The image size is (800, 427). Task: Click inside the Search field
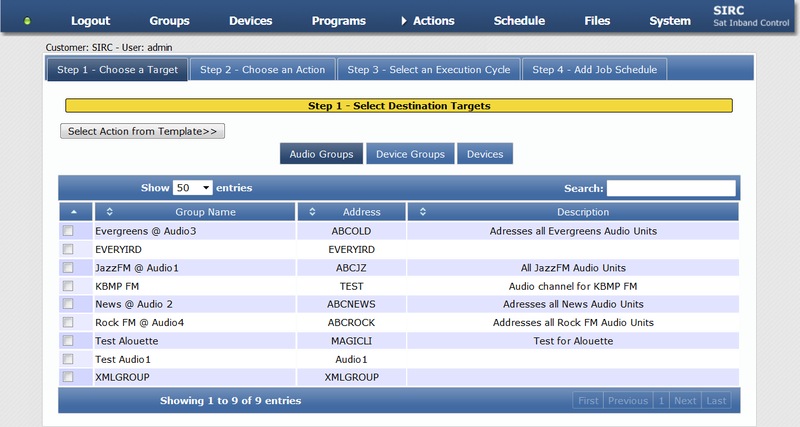(671, 188)
